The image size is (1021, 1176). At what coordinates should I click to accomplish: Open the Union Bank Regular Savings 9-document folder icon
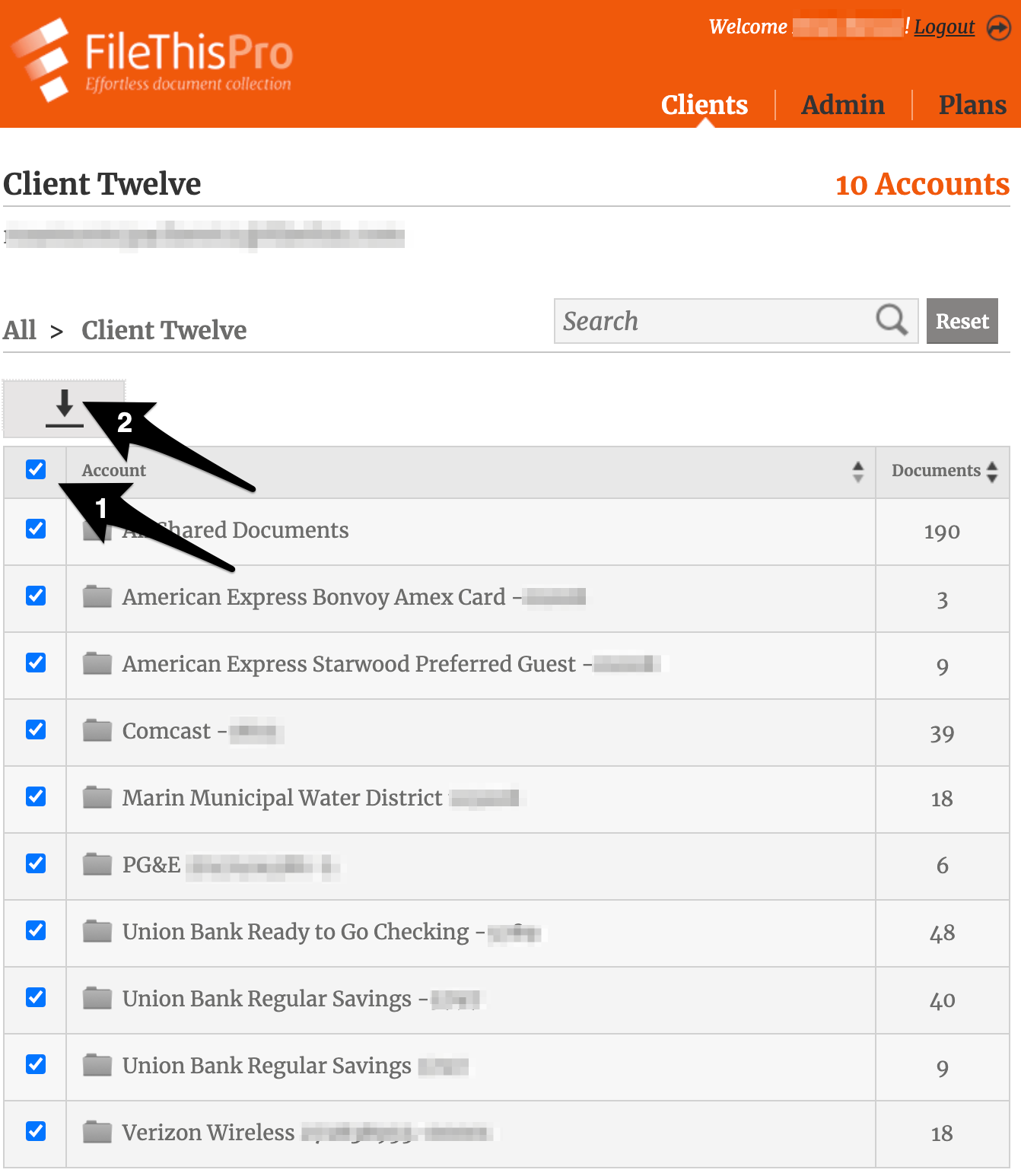point(97,1065)
